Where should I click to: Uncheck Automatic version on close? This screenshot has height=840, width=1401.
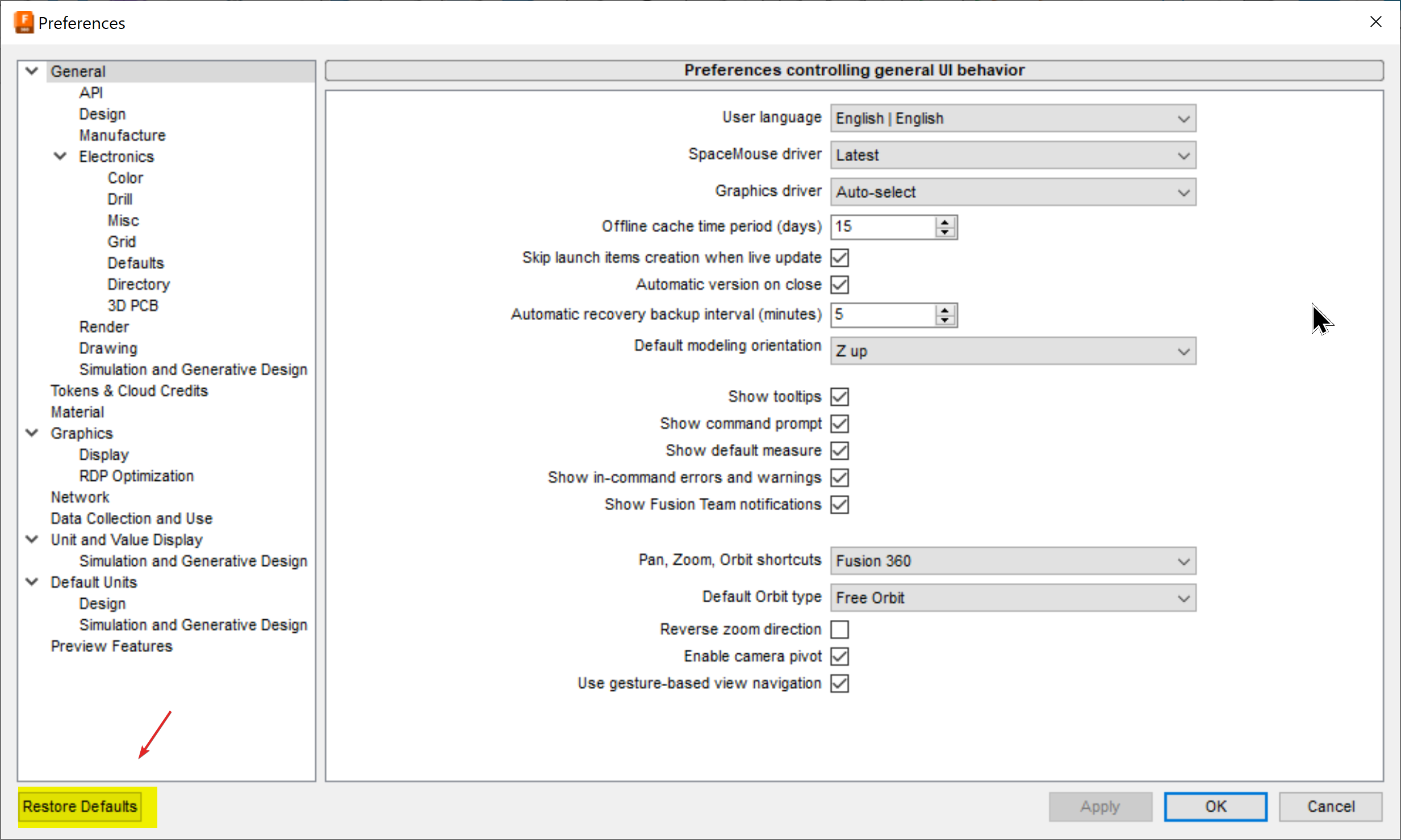[x=839, y=284]
